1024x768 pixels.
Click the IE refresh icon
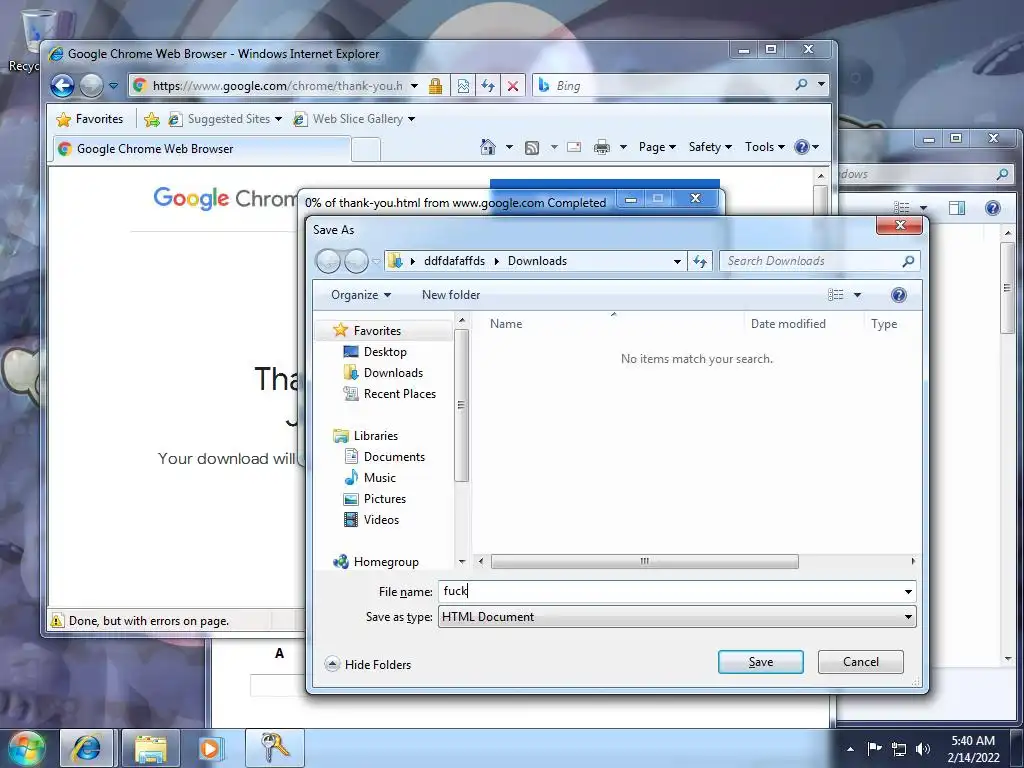coord(488,86)
